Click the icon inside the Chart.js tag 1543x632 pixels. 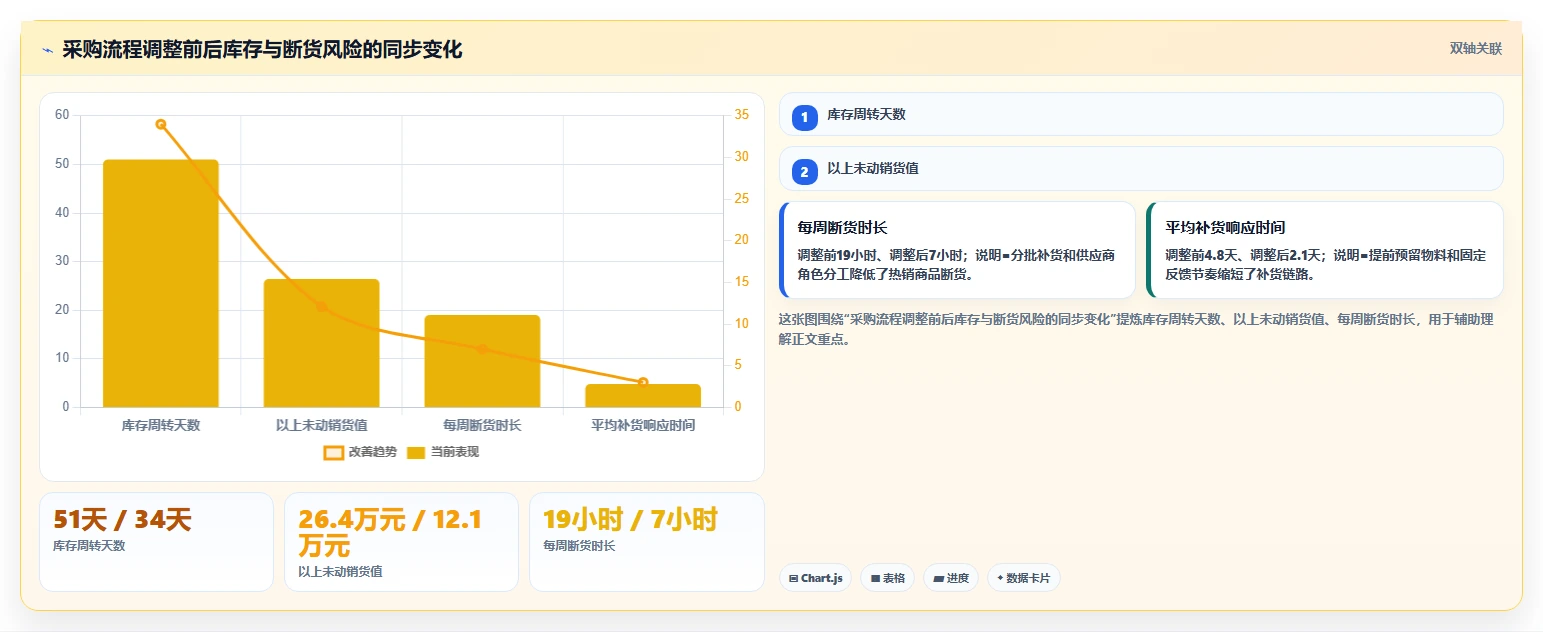tap(794, 578)
